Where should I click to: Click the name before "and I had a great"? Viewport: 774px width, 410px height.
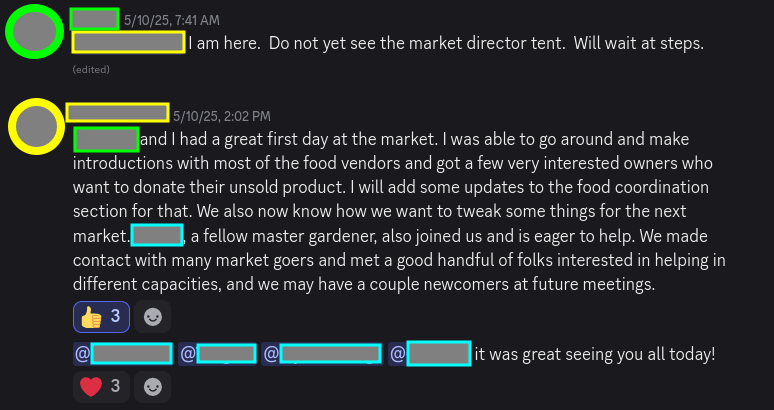[106, 139]
